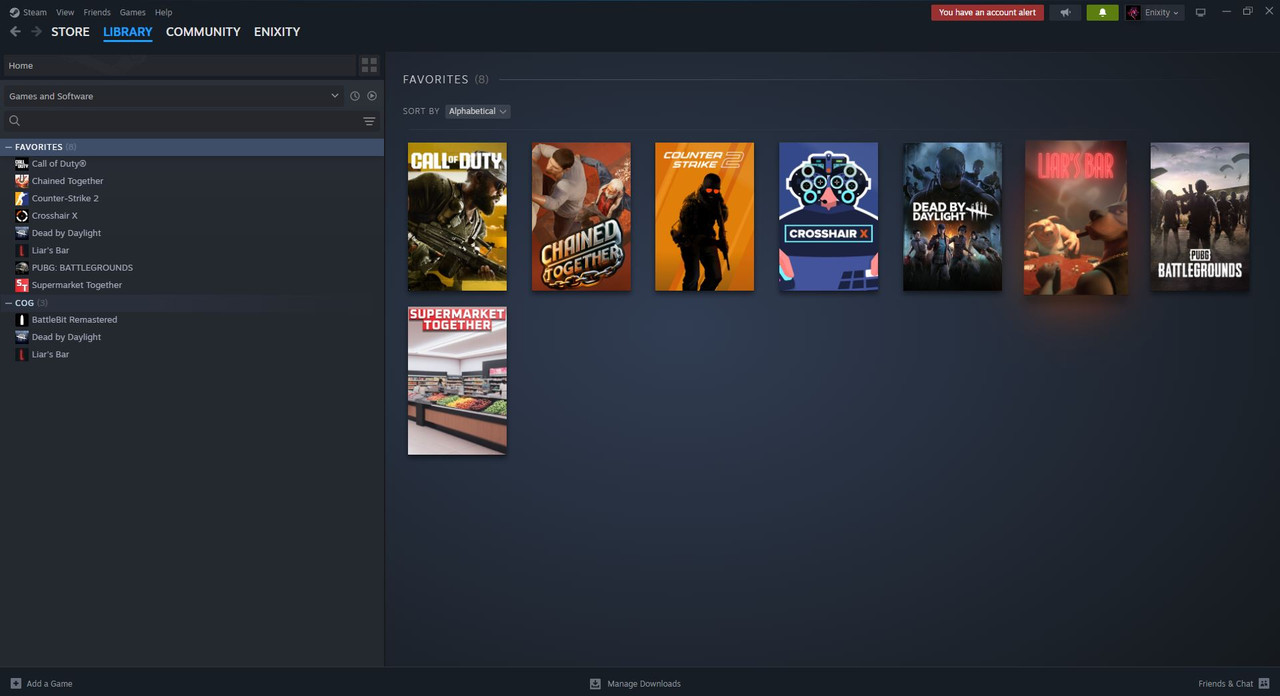Open the Supermarket Together cover art
This screenshot has width=1280, height=696.
tap(457, 381)
